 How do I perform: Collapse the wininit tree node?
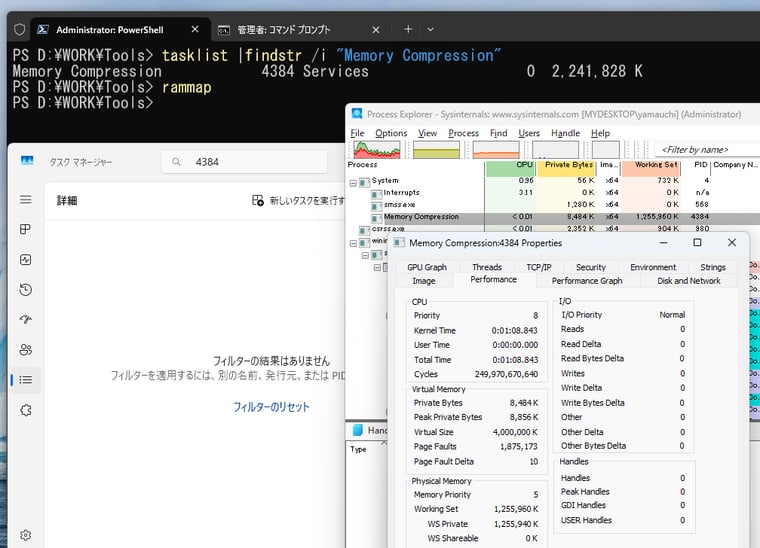pos(353,243)
